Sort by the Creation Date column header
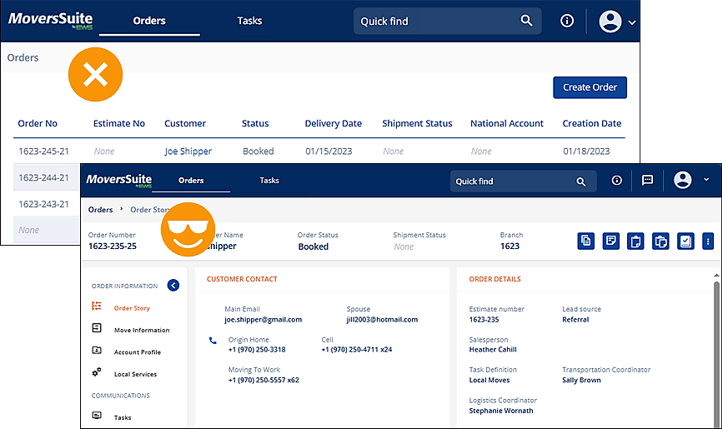Screen dimensions: 722x429 point(592,123)
